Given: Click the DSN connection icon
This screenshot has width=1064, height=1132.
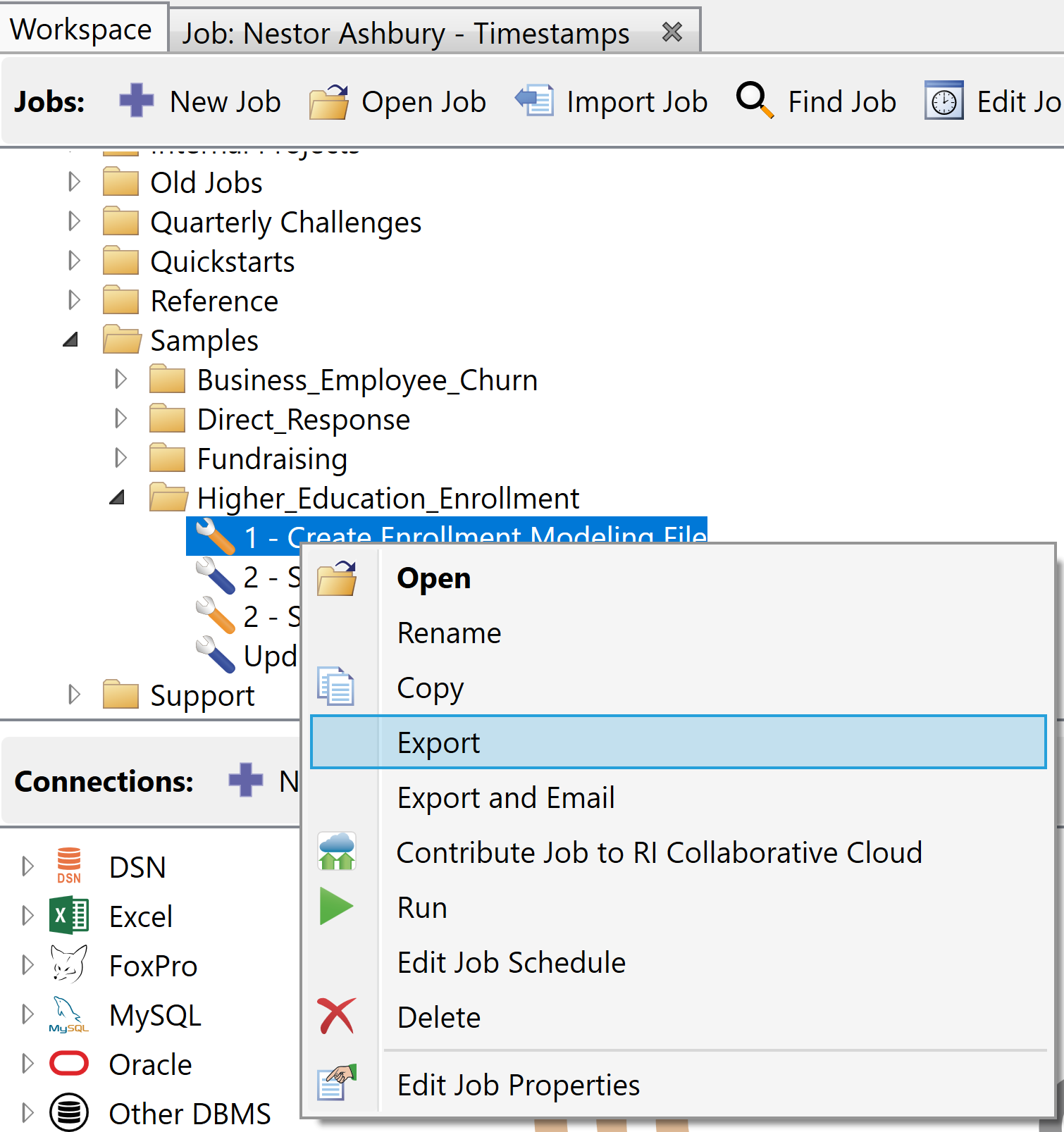Looking at the screenshot, I should click(69, 866).
